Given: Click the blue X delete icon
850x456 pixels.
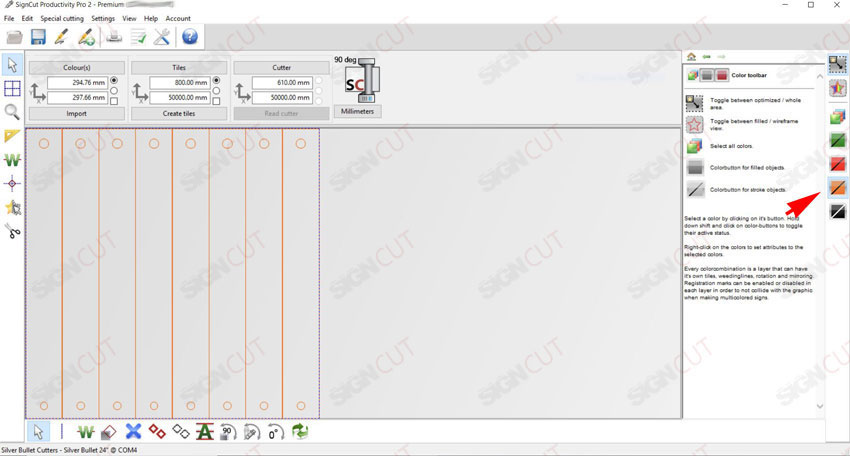Looking at the screenshot, I should [133, 432].
